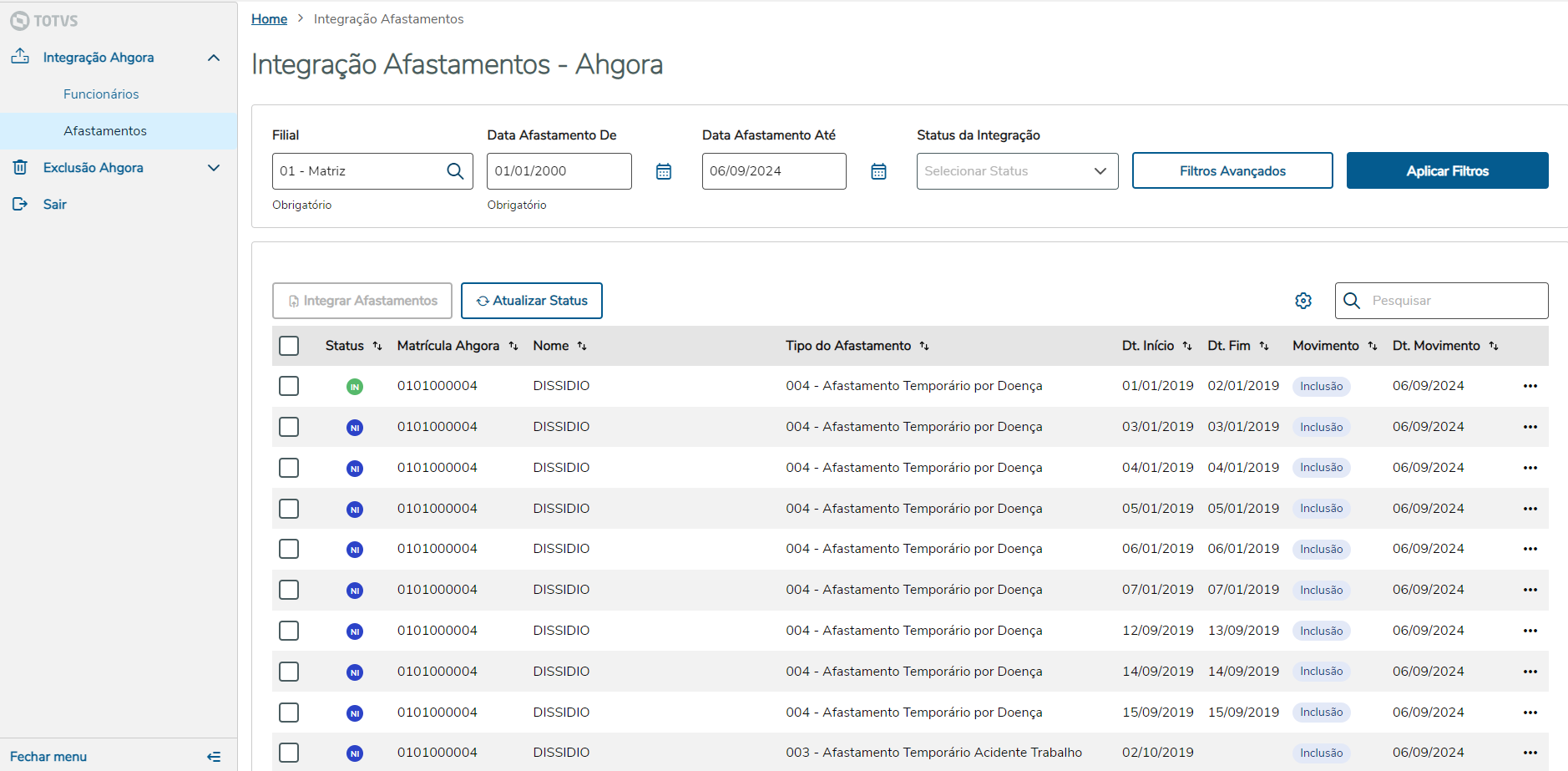This screenshot has height=771, width=1568.
Task: Focus the Pesquisar search field
Action: tap(1453, 301)
